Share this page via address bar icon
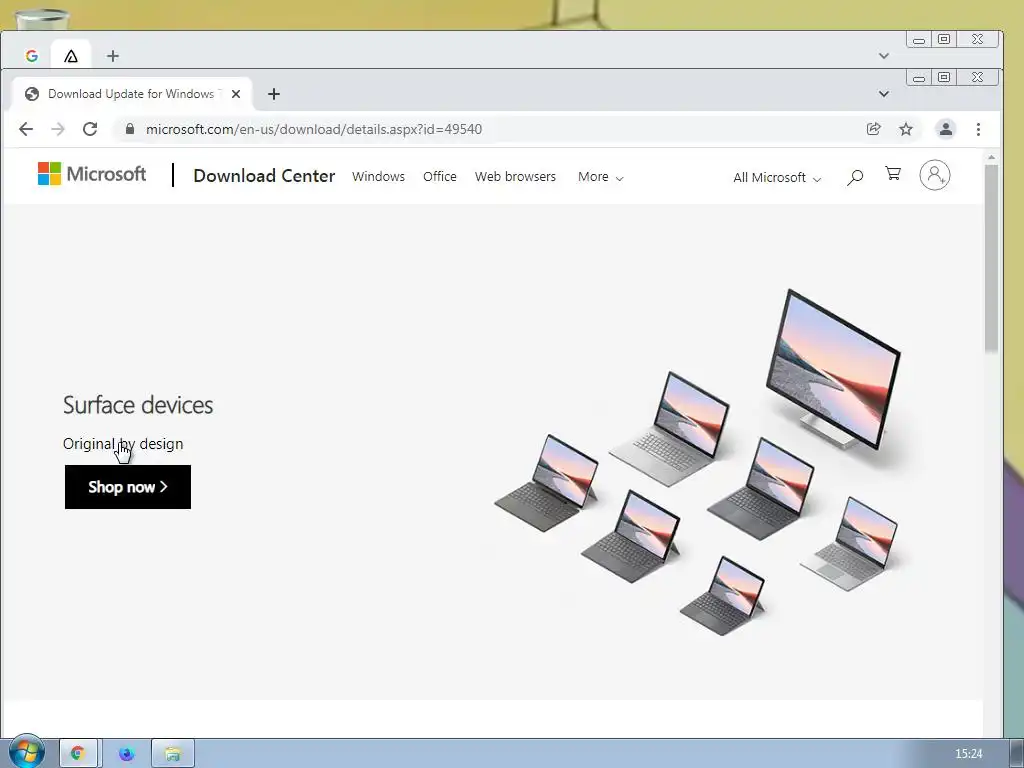Viewport: 1024px width, 768px height. [x=873, y=129]
